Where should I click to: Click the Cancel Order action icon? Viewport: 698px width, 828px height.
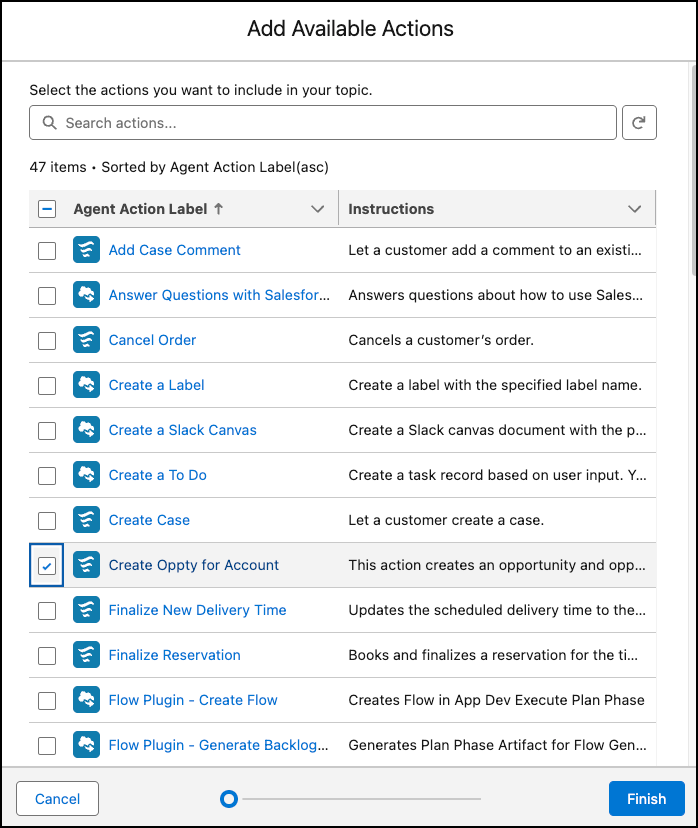86,340
